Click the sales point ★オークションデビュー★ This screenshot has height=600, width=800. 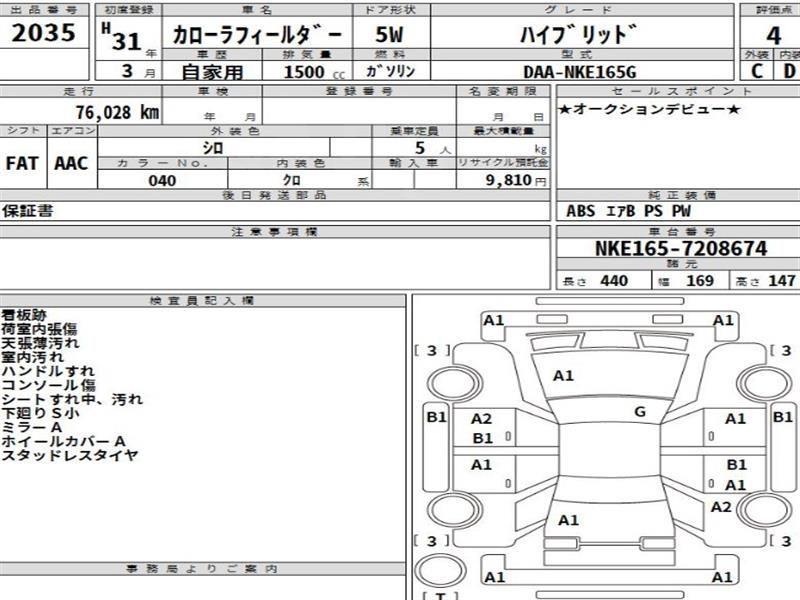click(x=648, y=109)
